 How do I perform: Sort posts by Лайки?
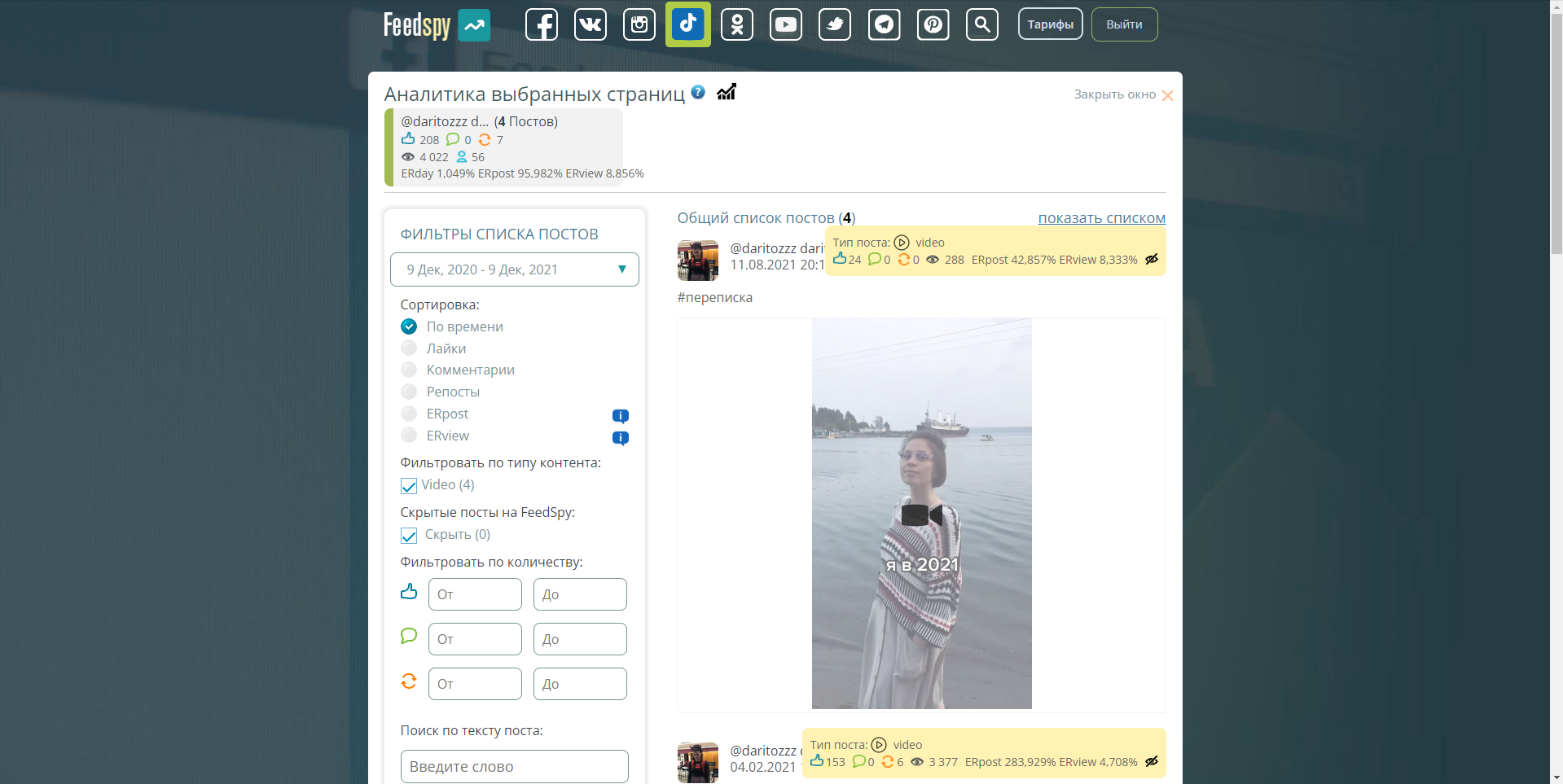tap(433, 348)
